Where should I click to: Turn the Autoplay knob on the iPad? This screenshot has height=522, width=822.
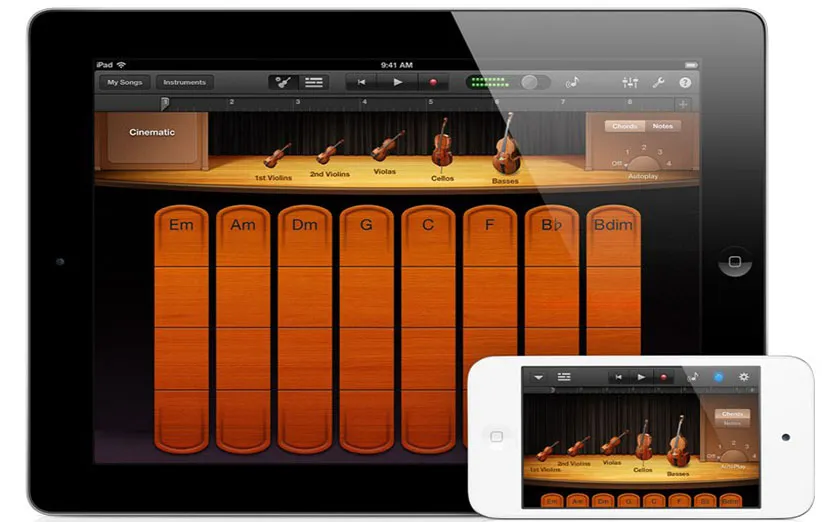pos(644,159)
